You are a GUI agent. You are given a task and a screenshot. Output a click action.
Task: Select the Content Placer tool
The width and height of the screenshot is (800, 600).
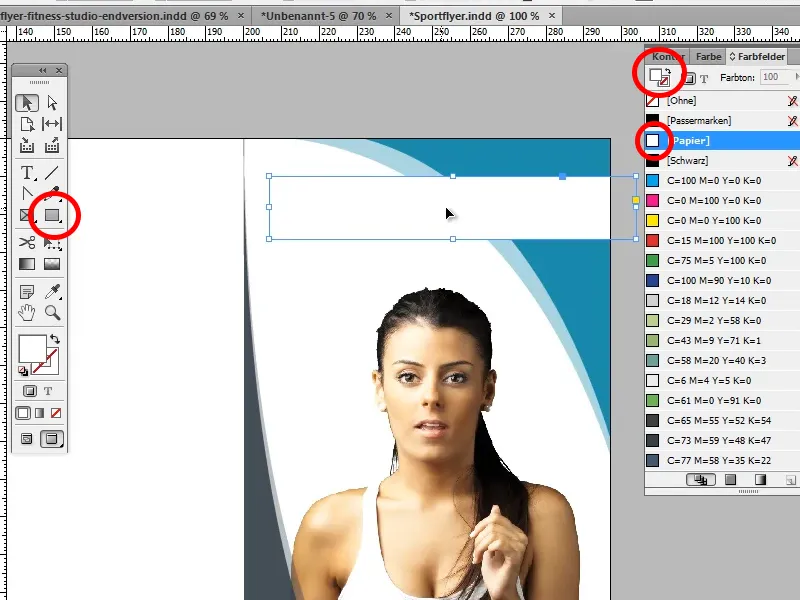tap(52, 146)
